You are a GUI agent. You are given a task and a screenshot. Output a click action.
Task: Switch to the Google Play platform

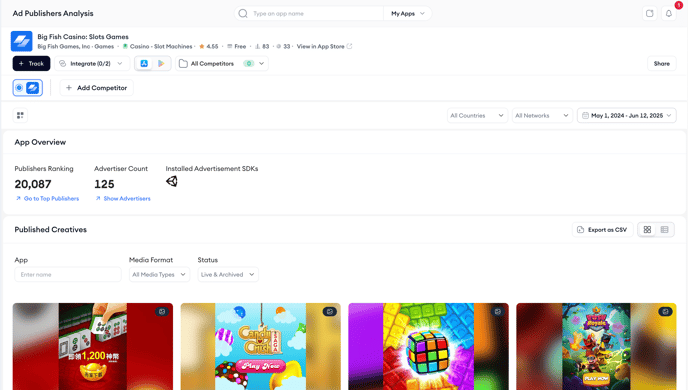pos(161,64)
